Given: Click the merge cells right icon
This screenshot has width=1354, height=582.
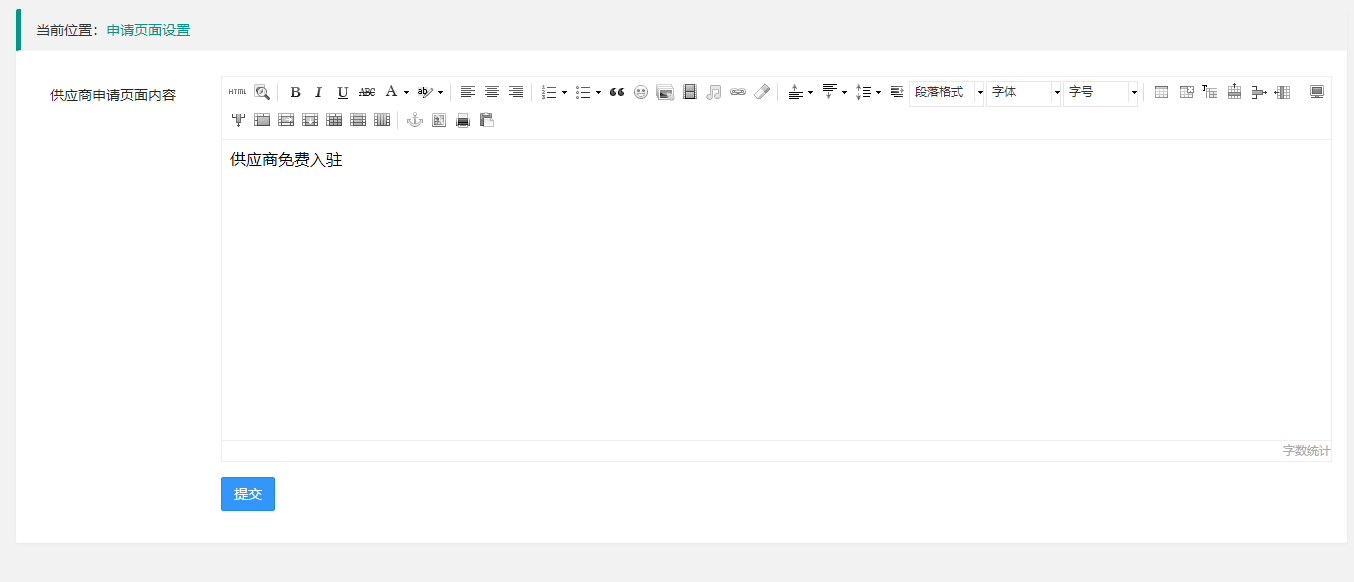Looking at the screenshot, I should click(286, 120).
